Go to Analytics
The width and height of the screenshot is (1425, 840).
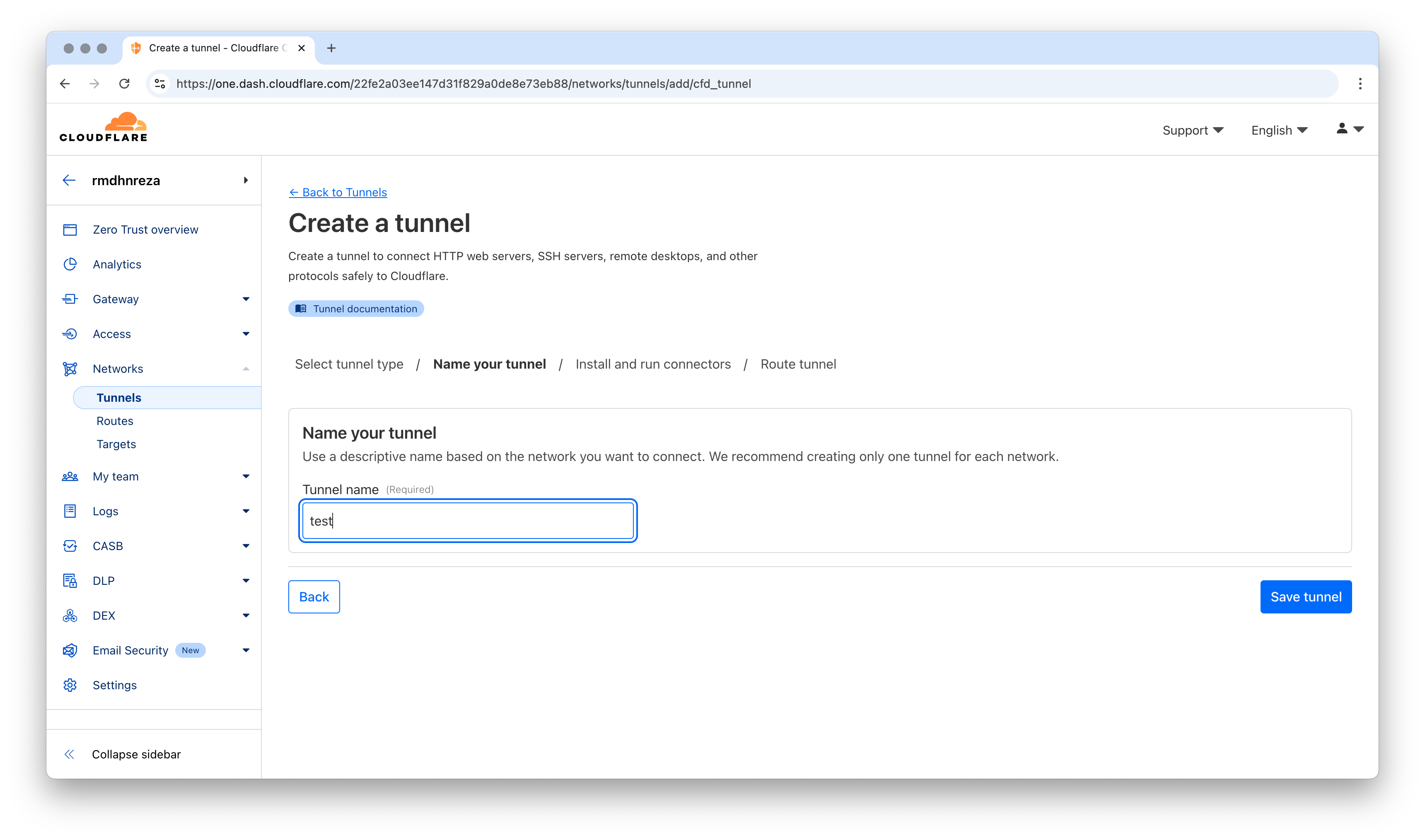[117, 264]
